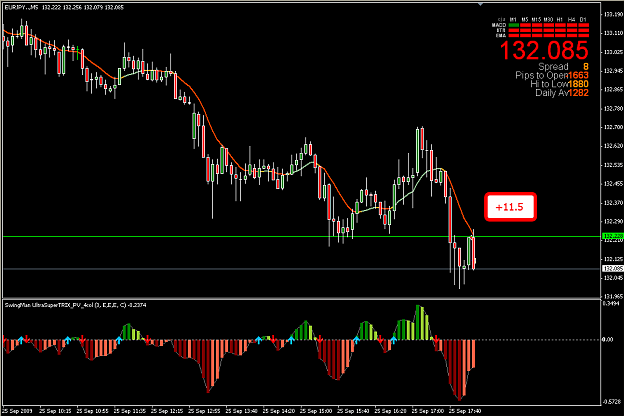Click the 133.025 price axis label
The width and height of the screenshot is (625, 417).
613,52
